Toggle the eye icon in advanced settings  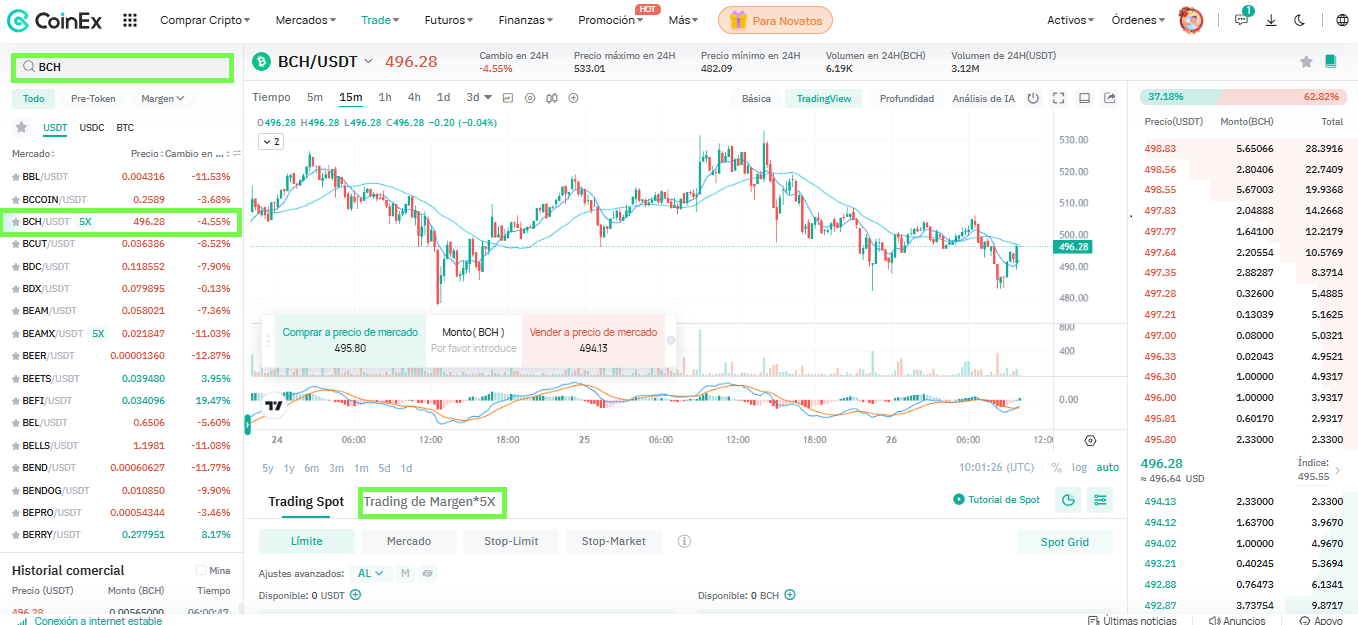tap(427, 574)
